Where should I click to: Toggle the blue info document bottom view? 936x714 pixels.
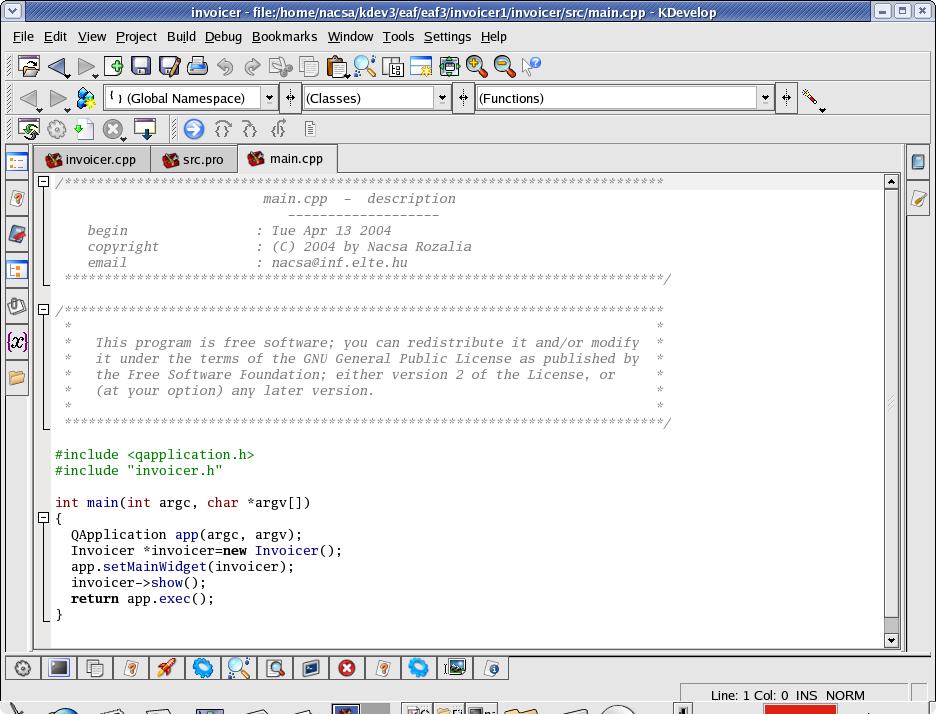pyautogui.click(x=491, y=667)
